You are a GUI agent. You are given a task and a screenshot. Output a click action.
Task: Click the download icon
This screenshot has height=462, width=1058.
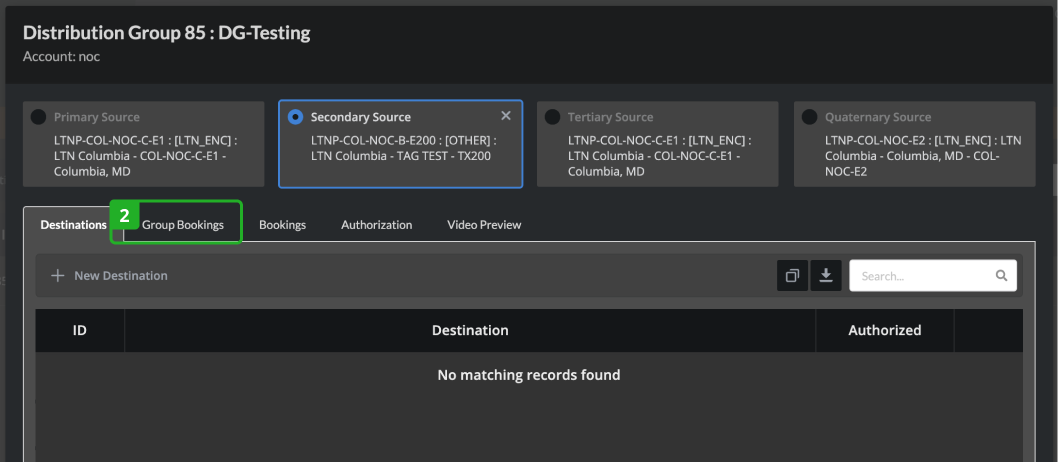[x=826, y=275]
